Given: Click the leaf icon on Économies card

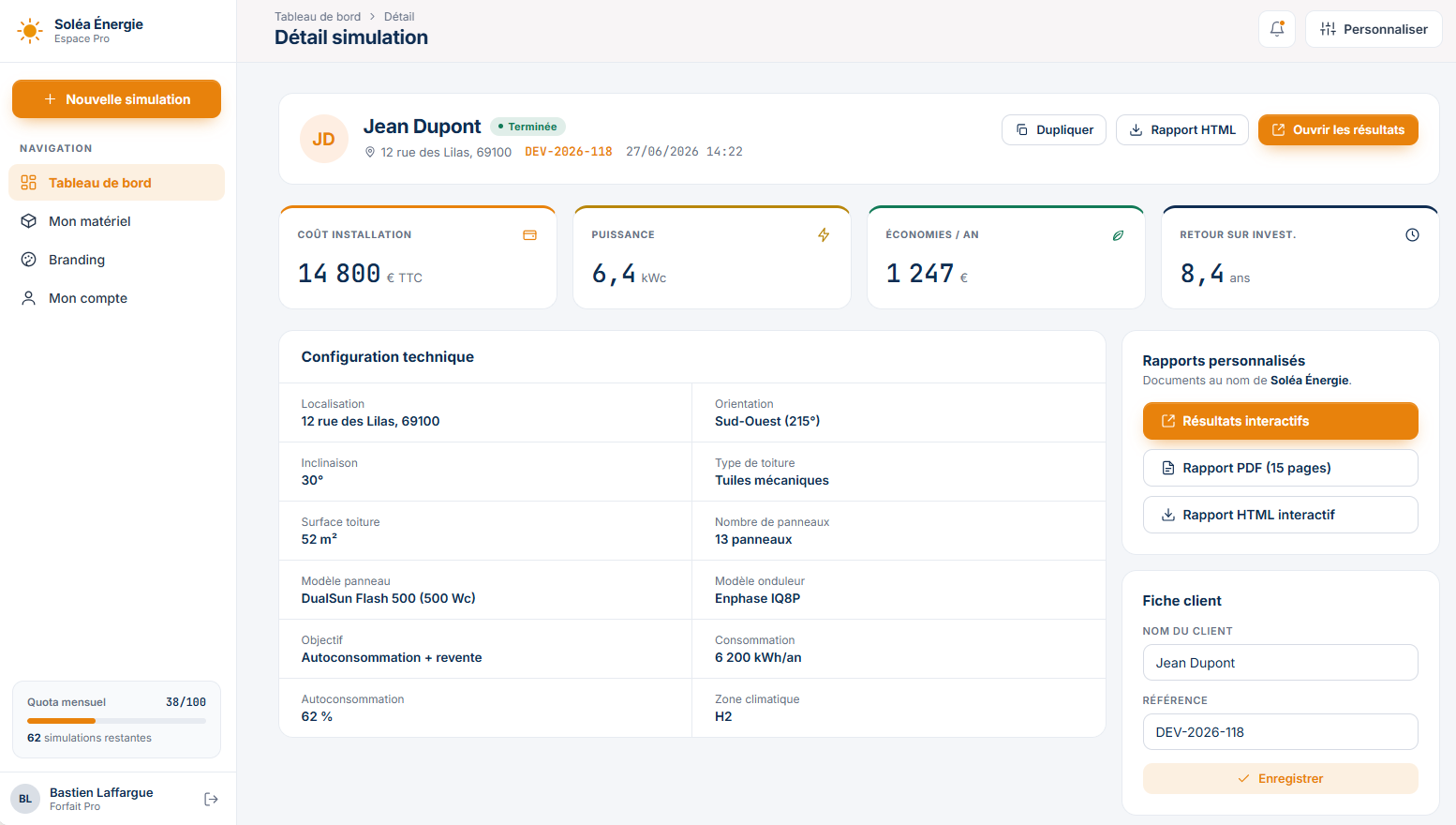Looking at the screenshot, I should (1118, 235).
